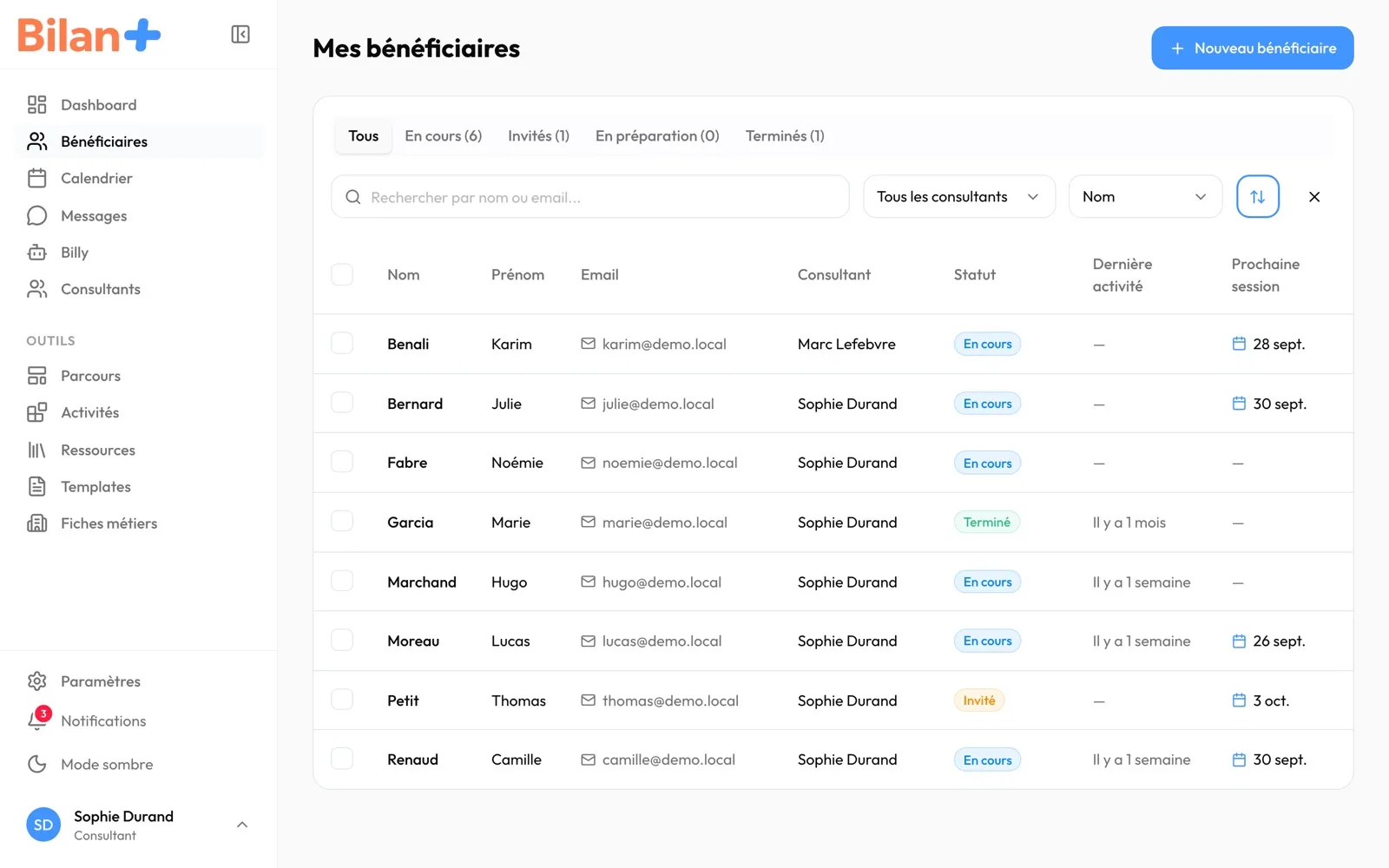The width and height of the screenshot is (1389, 868).
Task: Switch to the Invités (1) tab
Action: [538, 135]
